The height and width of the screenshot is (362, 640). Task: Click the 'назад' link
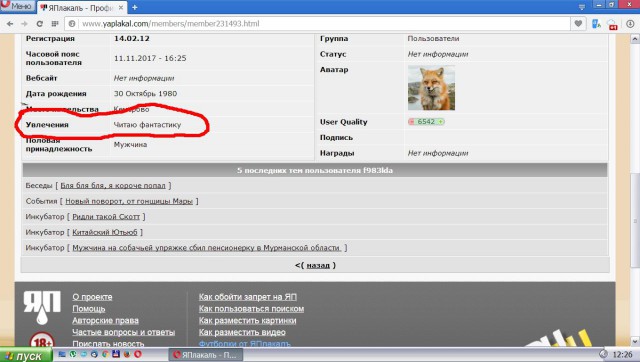click(x=318, y=265)
